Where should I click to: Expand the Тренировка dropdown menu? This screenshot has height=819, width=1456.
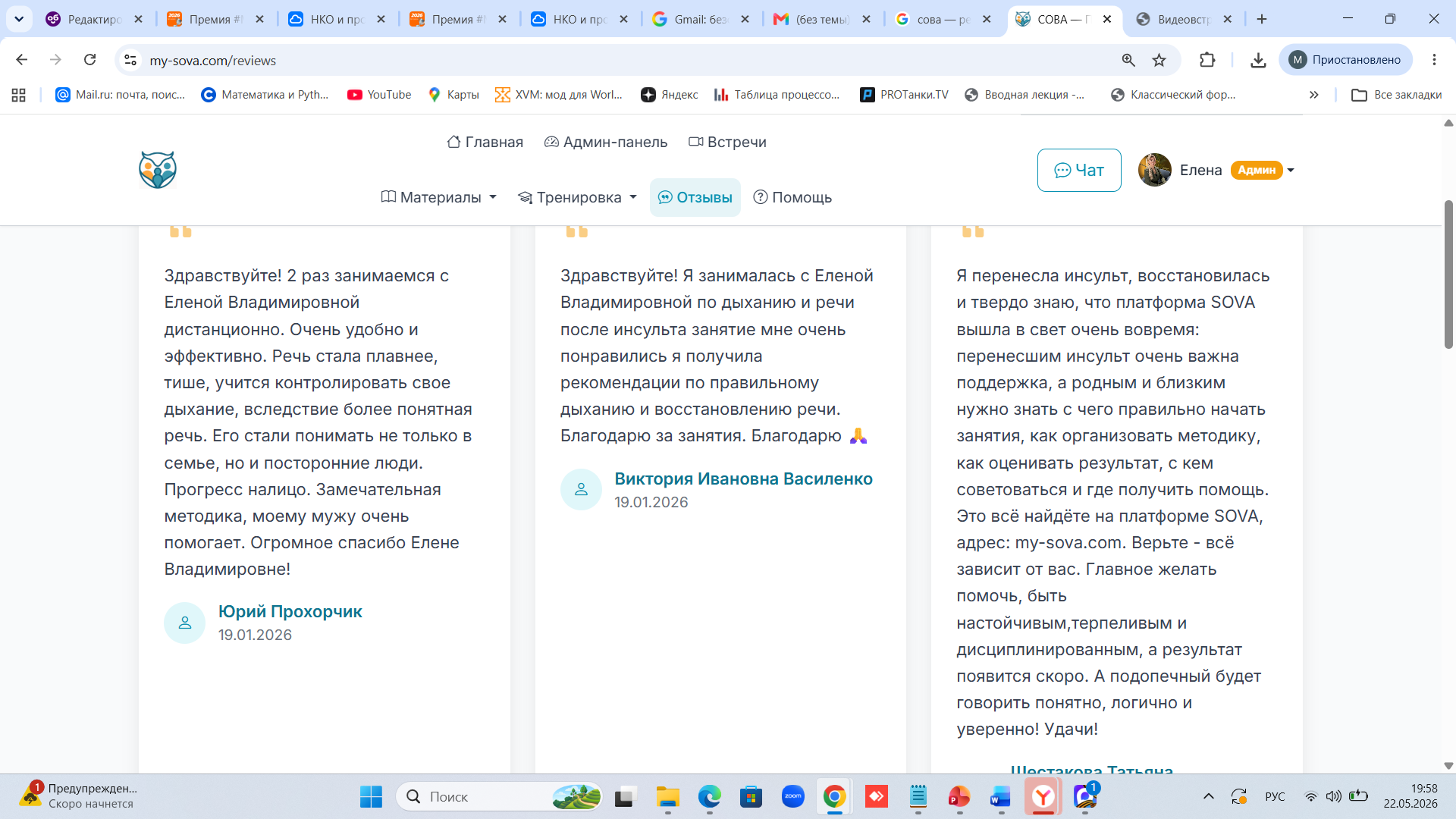[577, 197]
